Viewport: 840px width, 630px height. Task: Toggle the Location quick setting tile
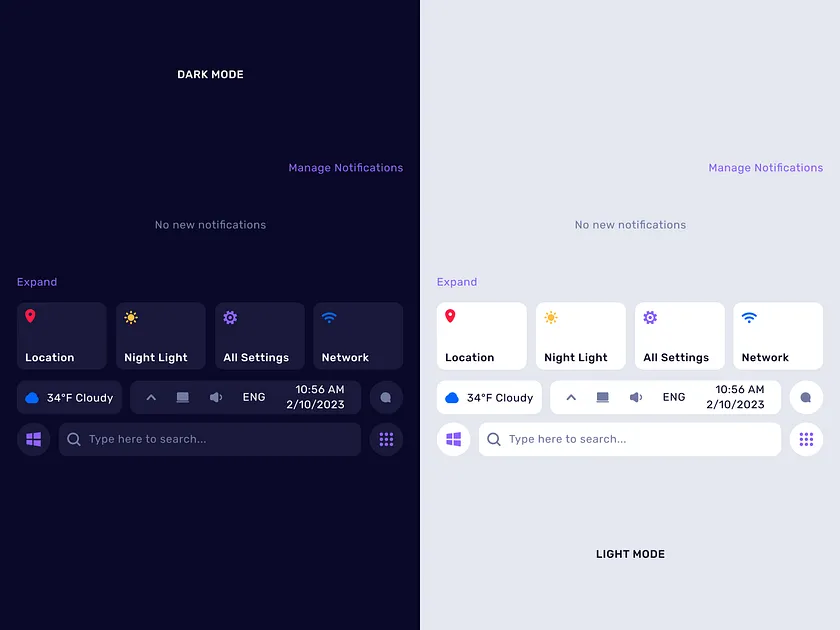point(61,335)
